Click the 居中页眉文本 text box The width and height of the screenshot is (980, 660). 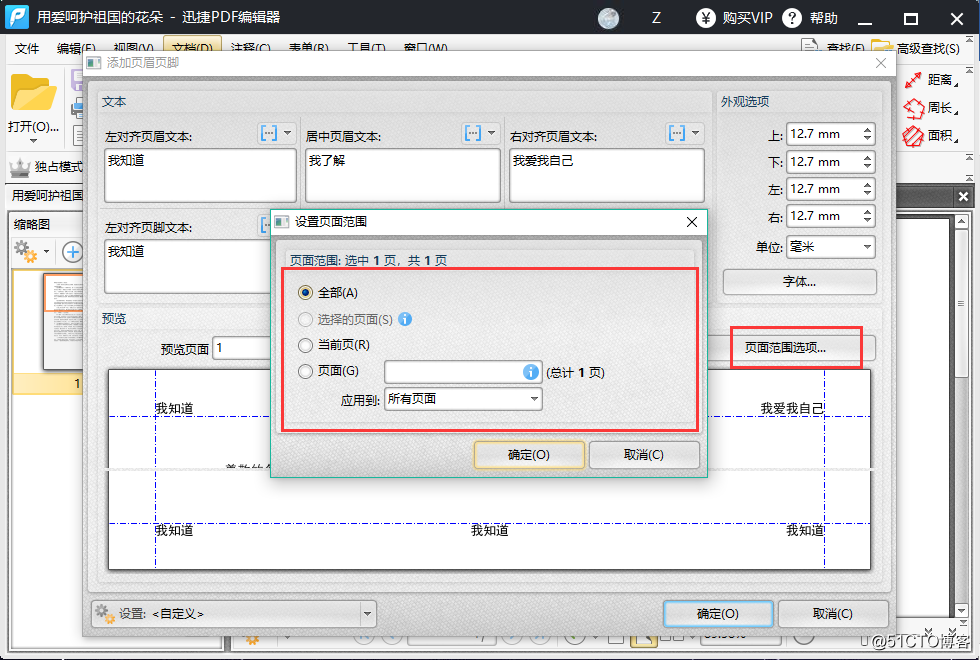click(x=403, y=175)
